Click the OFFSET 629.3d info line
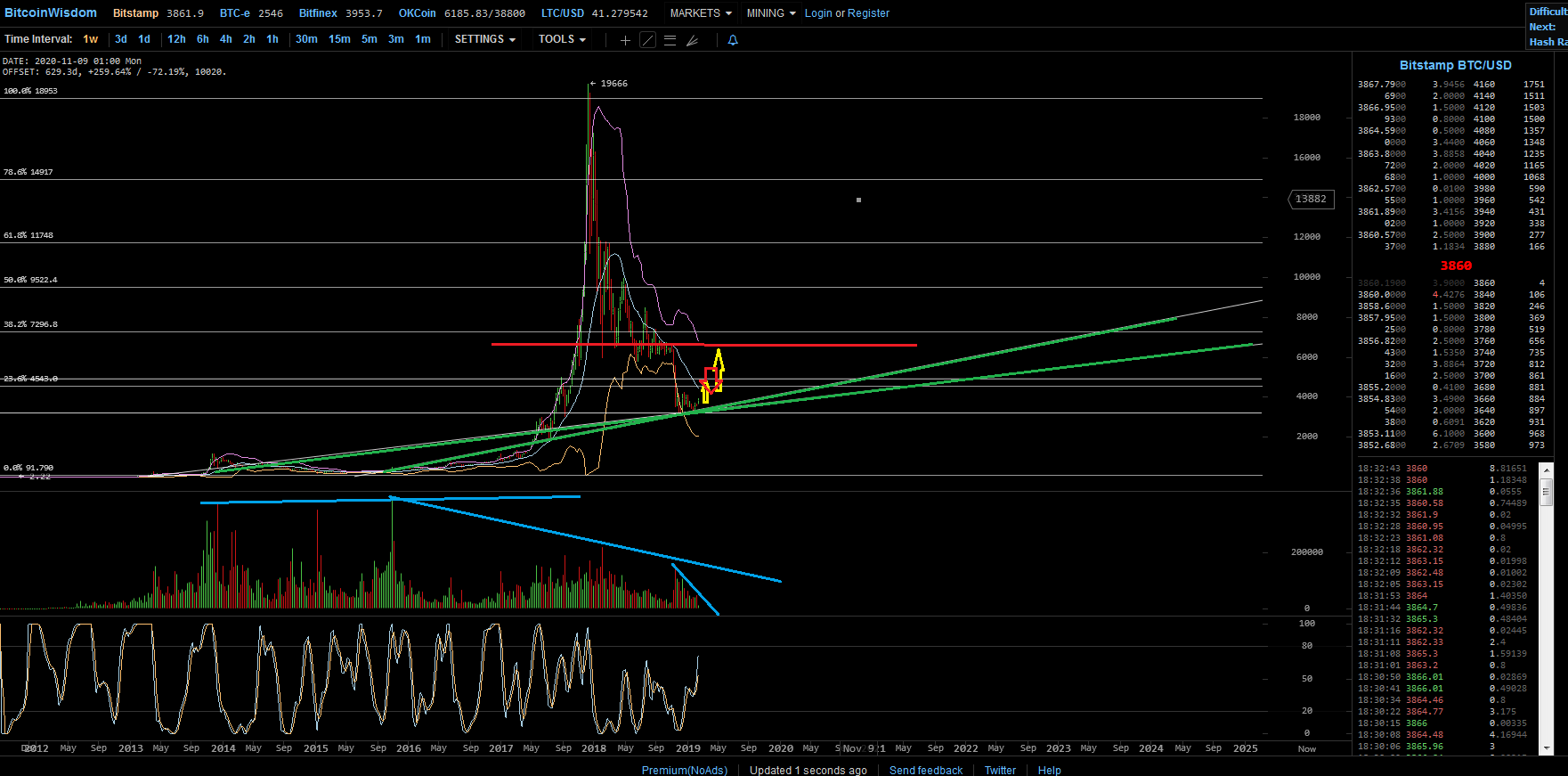This screenshot has height=776, width=1568. click(x=115, y=72)
